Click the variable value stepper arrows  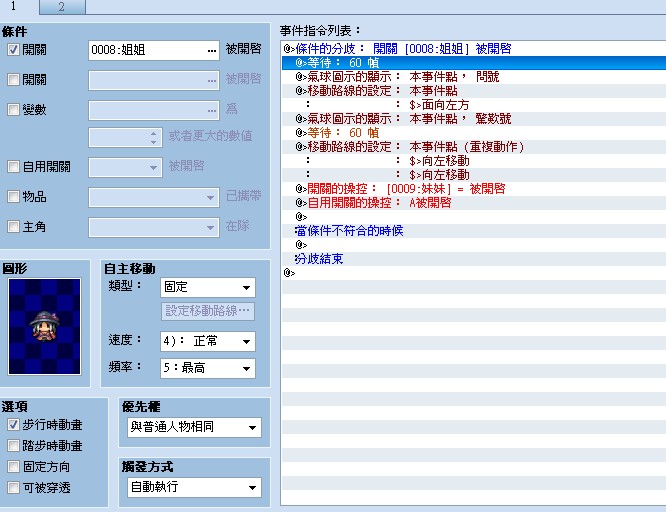[x=154, y=137]
